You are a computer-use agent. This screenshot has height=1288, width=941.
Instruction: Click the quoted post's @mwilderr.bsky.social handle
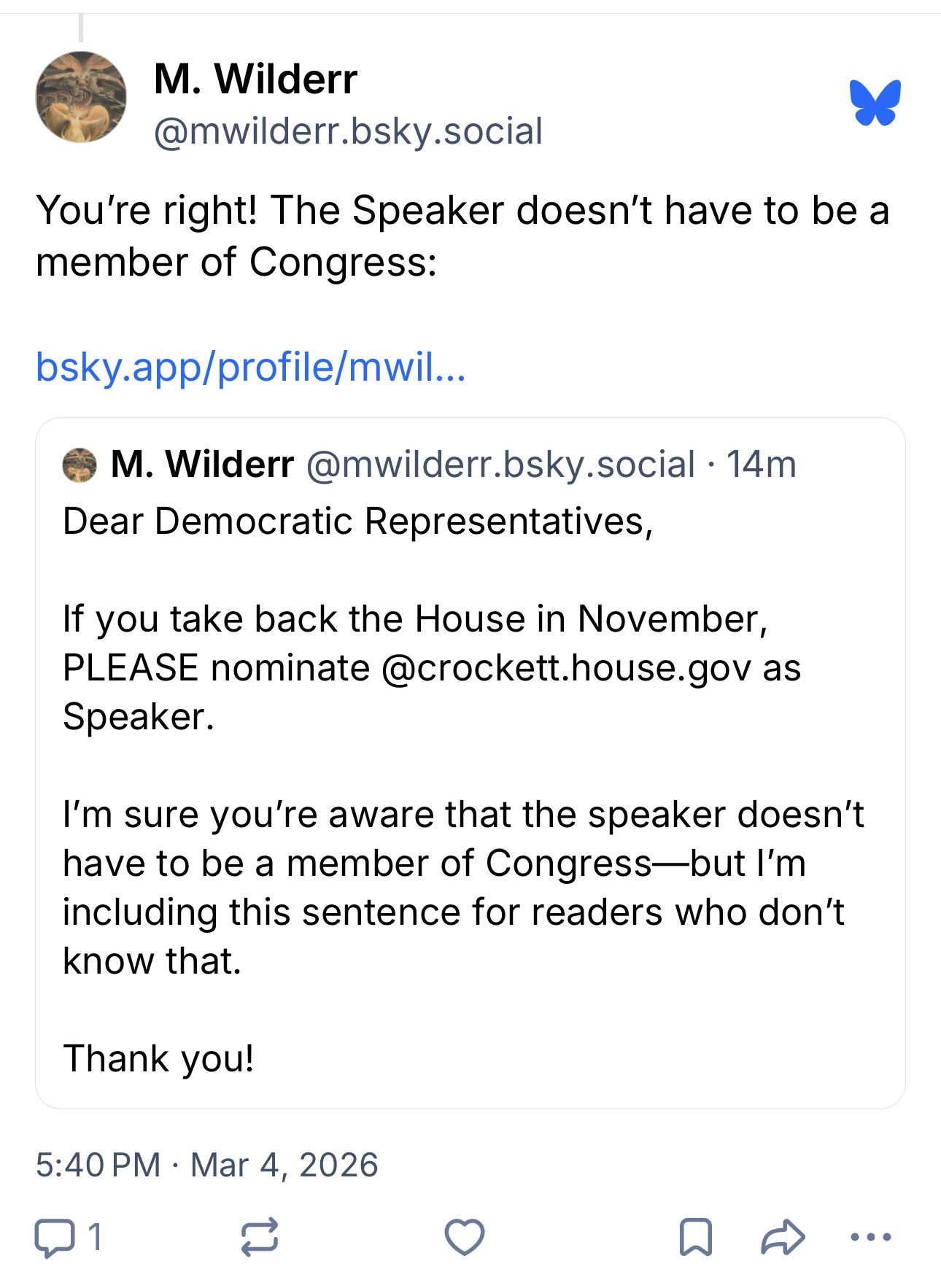[500, 465]
